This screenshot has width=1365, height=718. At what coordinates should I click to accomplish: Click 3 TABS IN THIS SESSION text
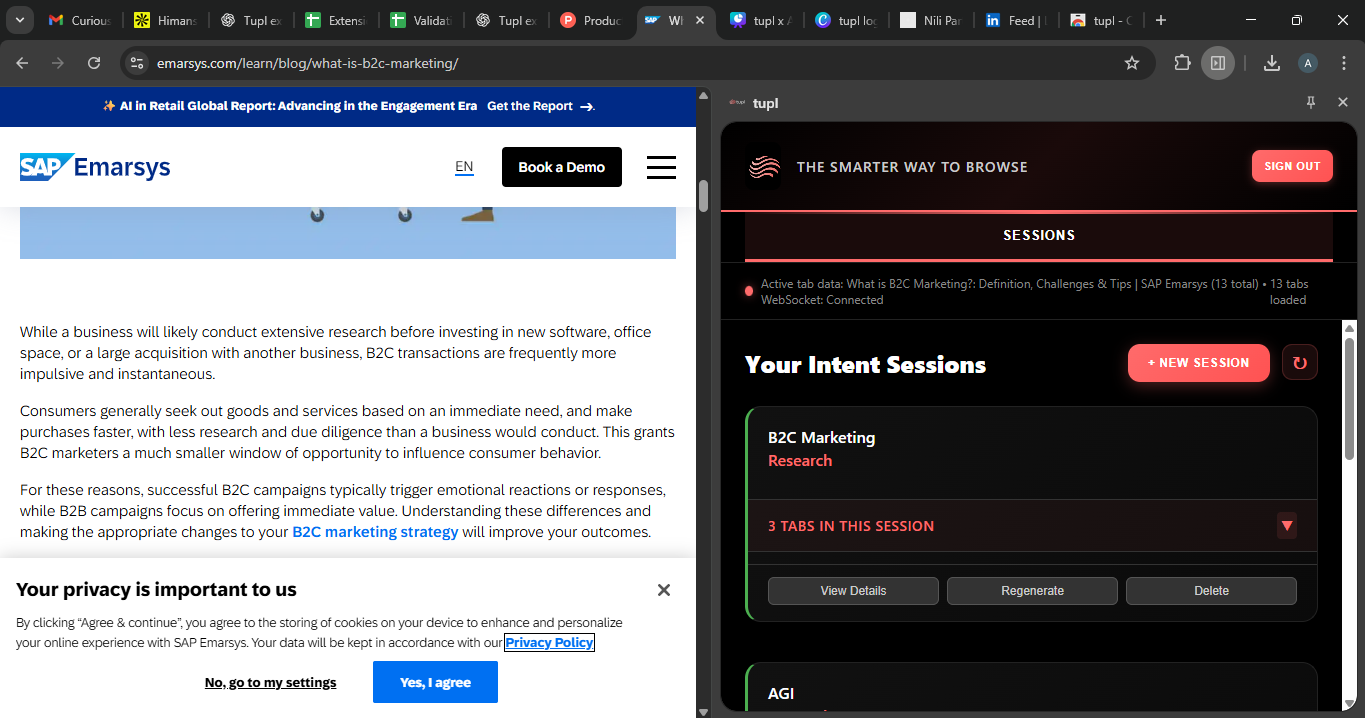pyautogui.click(x=851, y=526)
